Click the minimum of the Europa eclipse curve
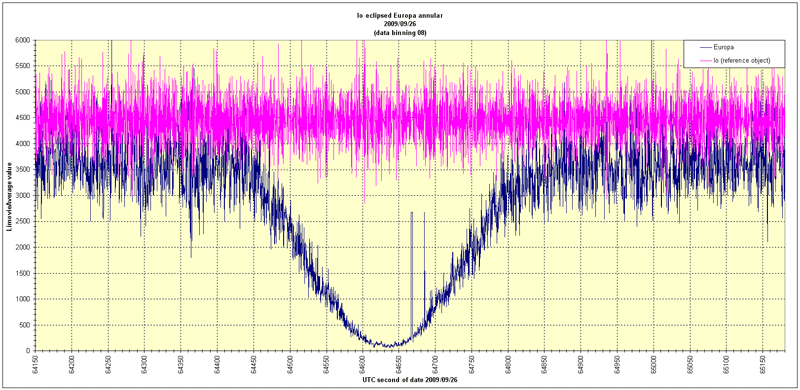Screen dimensions: 800x390 click(388, 346)
